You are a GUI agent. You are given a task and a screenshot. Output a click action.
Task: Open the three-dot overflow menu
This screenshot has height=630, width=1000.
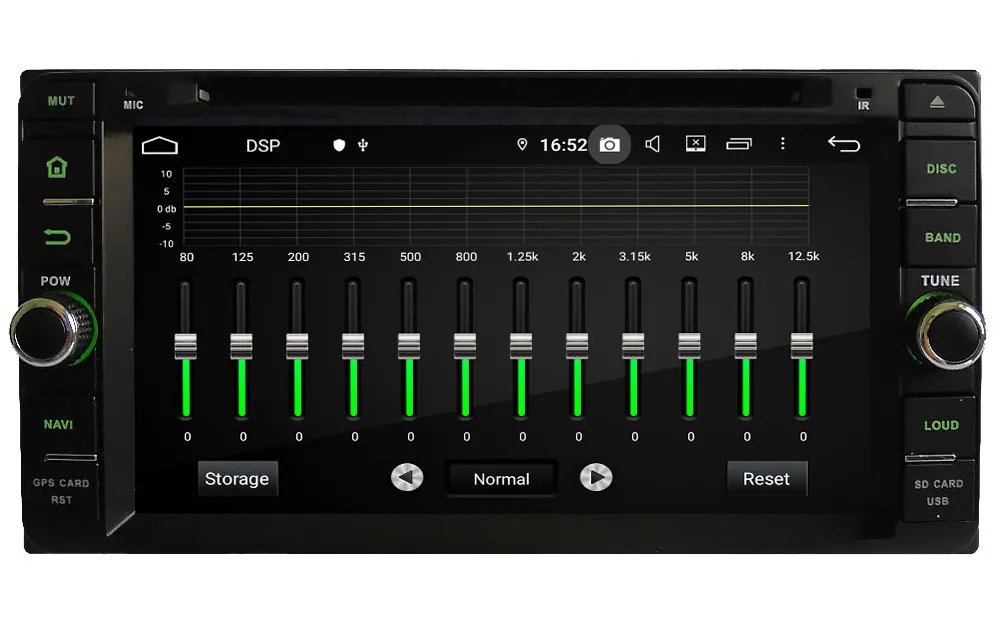click(x=783, y=143)
